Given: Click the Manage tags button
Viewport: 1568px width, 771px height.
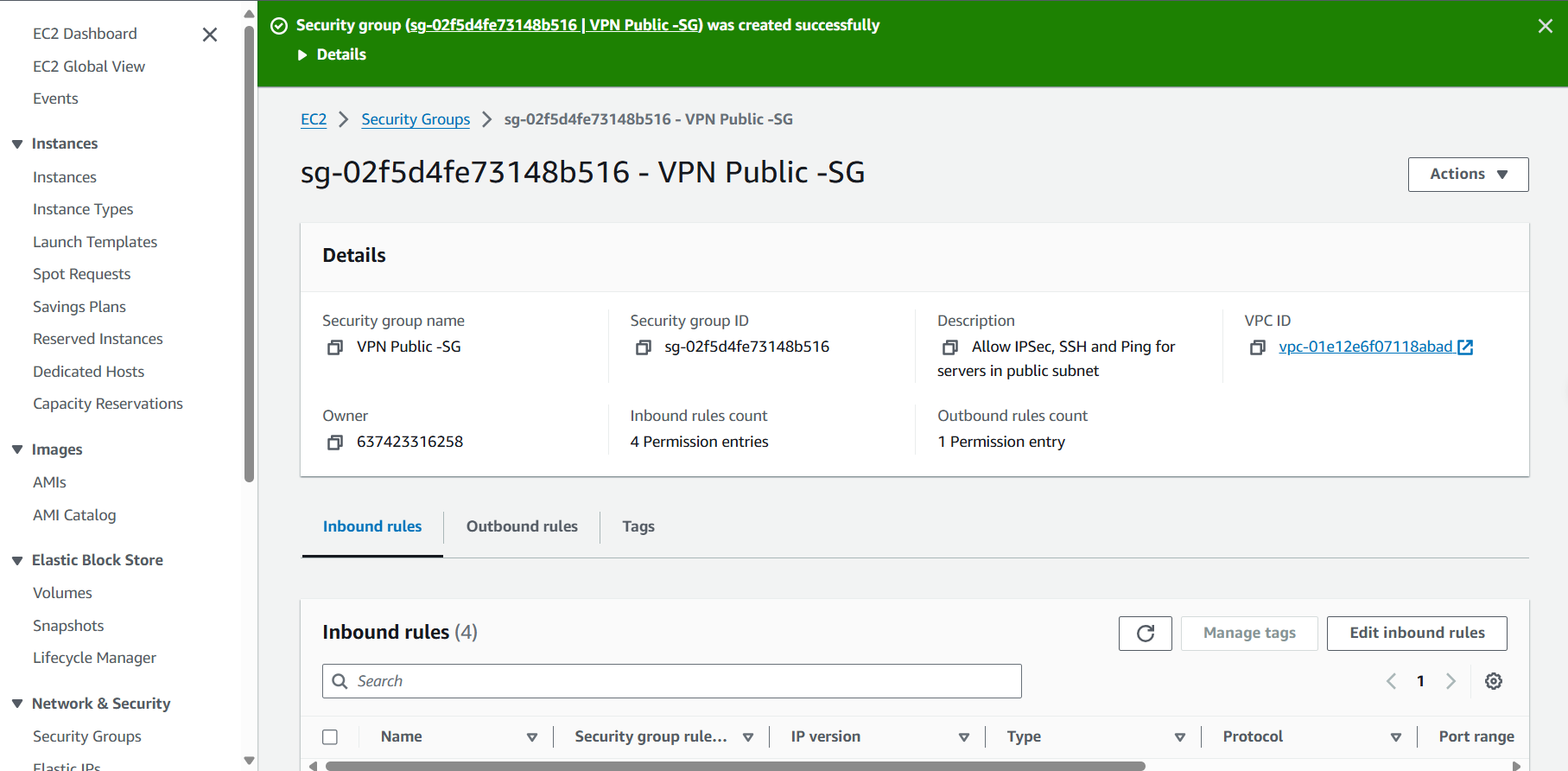Looking at the screenshot, I should pos(1249,634).
